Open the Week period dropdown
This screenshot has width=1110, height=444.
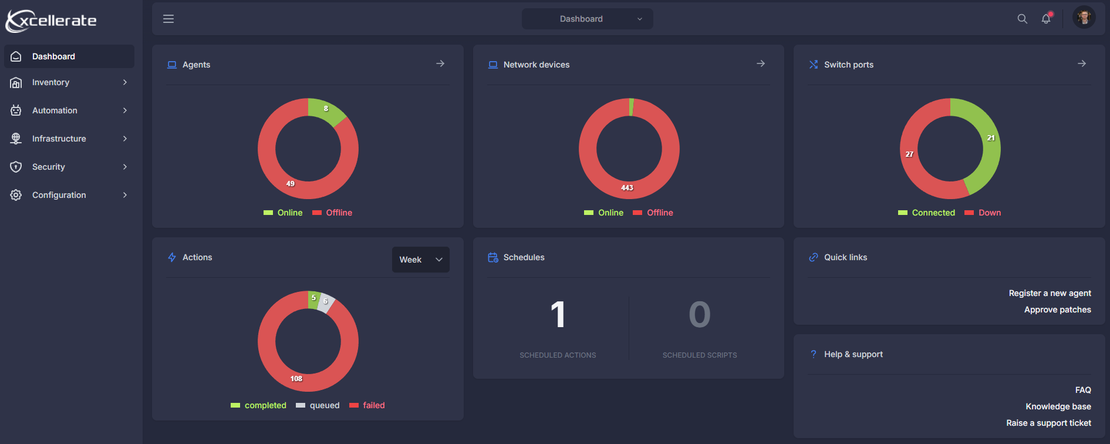[x=420, y=260]
